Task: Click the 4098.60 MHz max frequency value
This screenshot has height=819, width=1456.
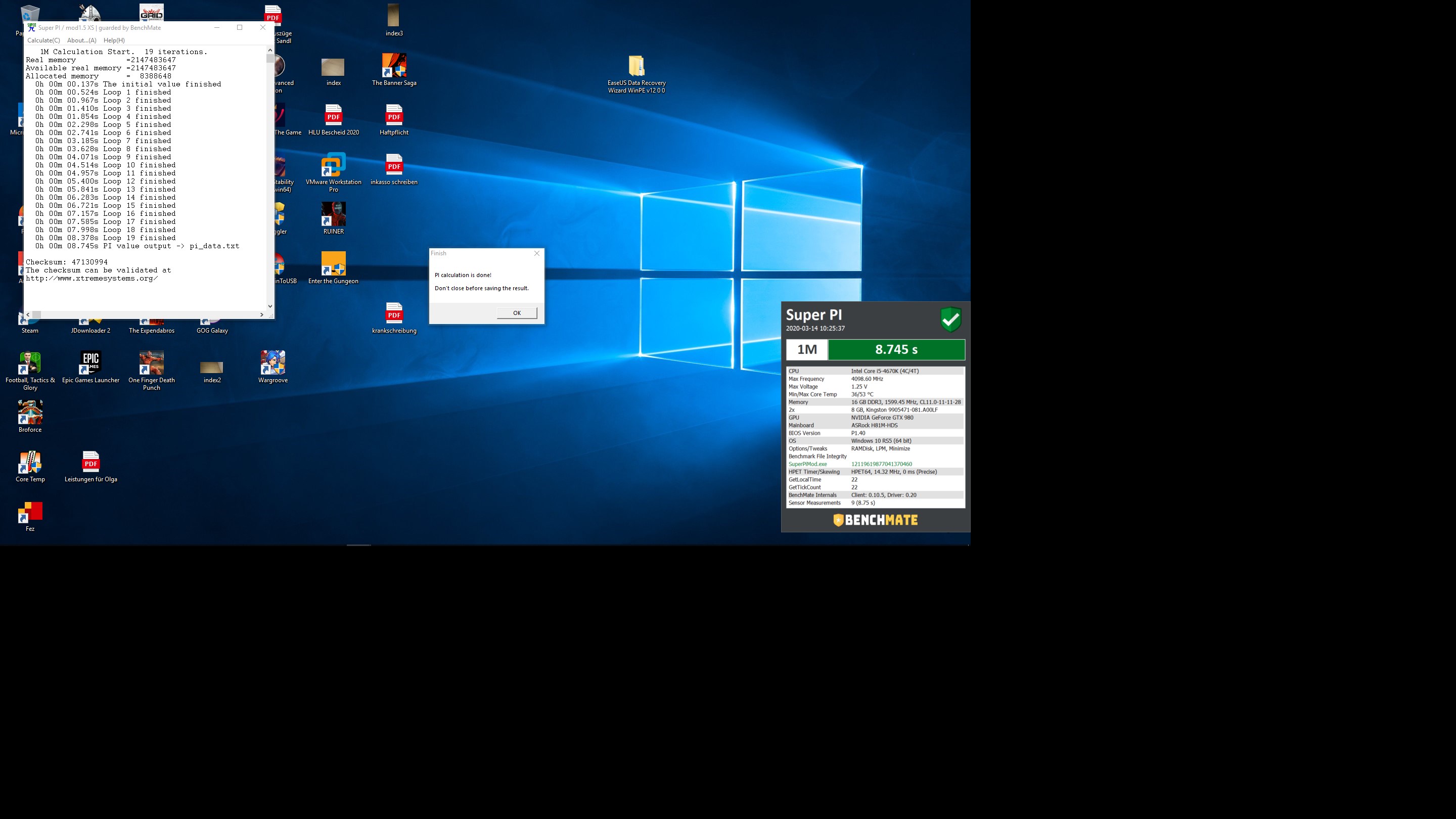Action: point(867,379)
